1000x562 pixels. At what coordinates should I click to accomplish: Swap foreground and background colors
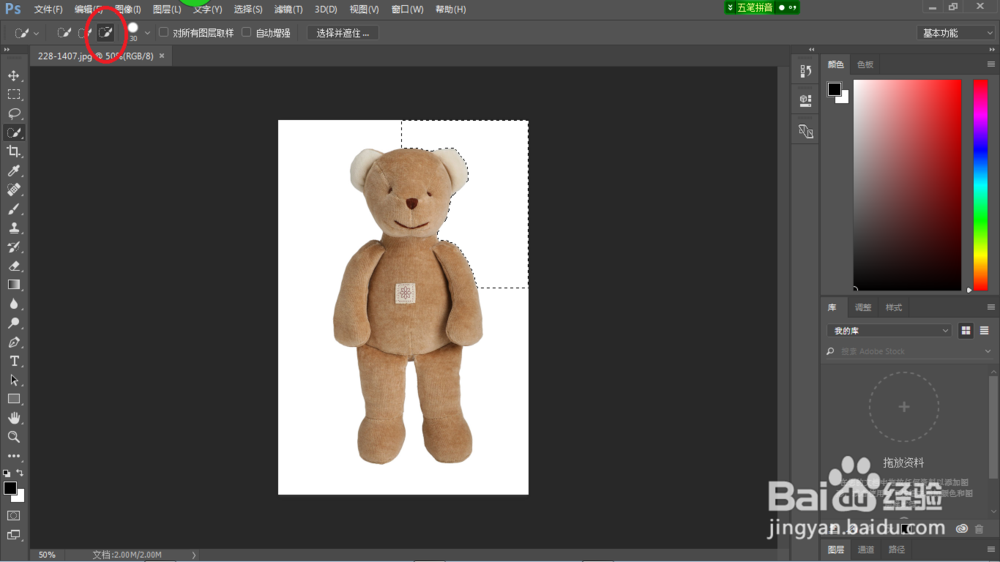click(20, 473)
